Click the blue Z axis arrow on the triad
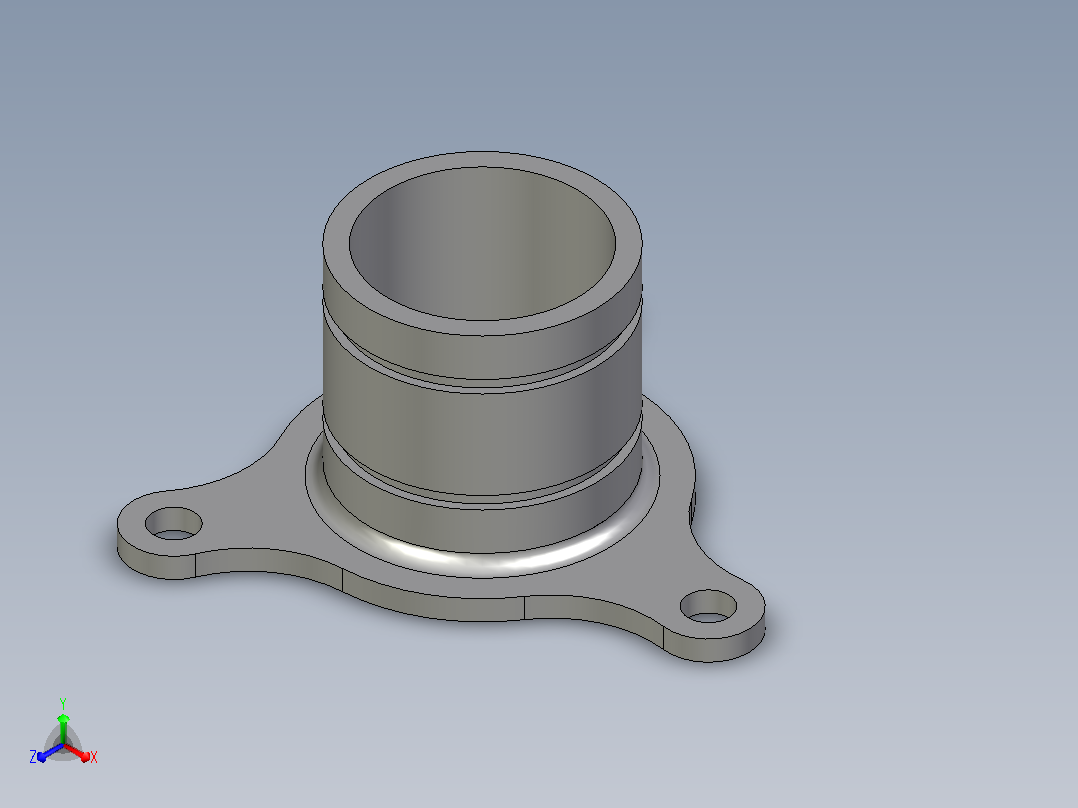 pyautogui.click(x=50, y=753)
